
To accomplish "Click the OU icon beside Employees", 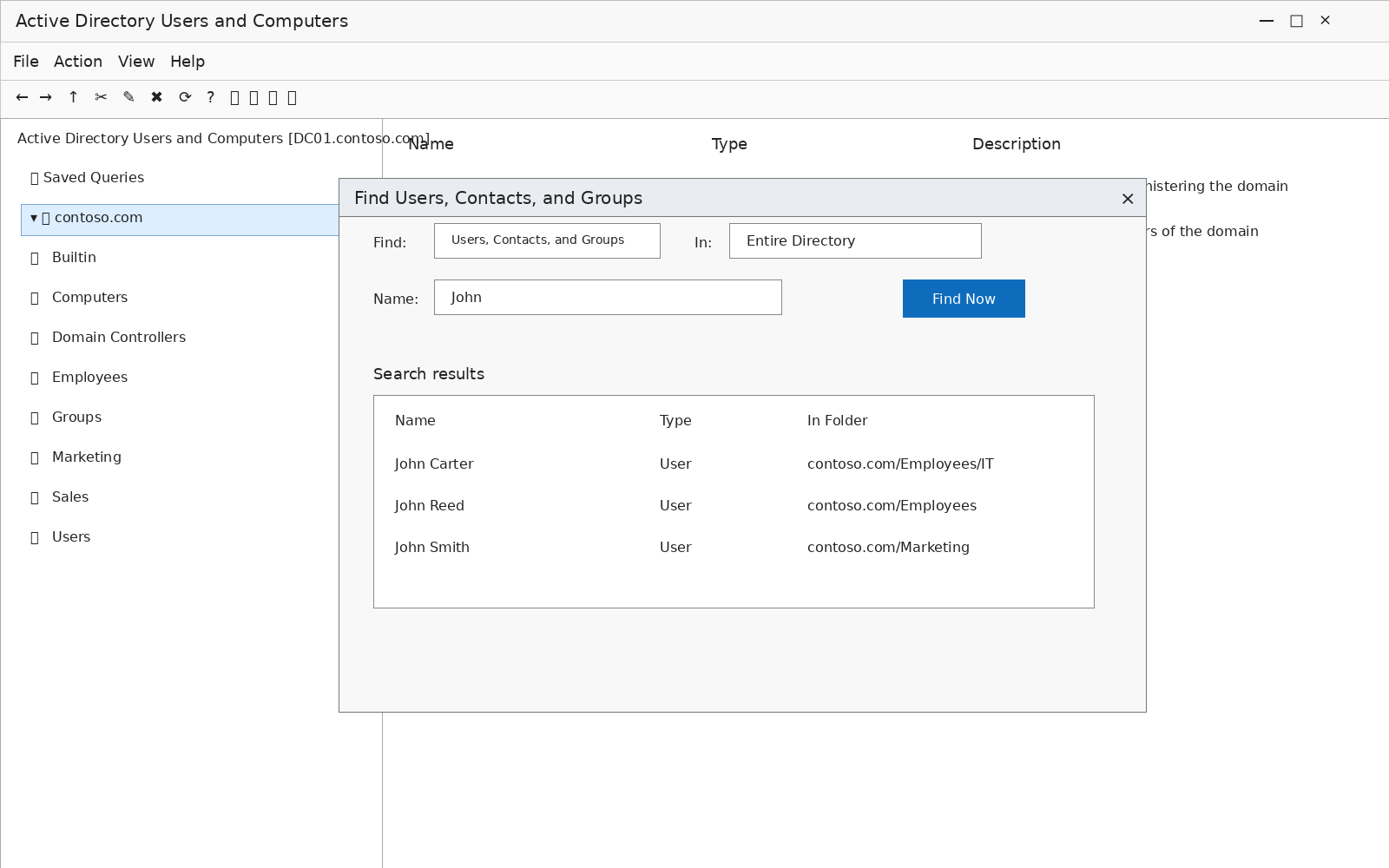I will point(35,378).
